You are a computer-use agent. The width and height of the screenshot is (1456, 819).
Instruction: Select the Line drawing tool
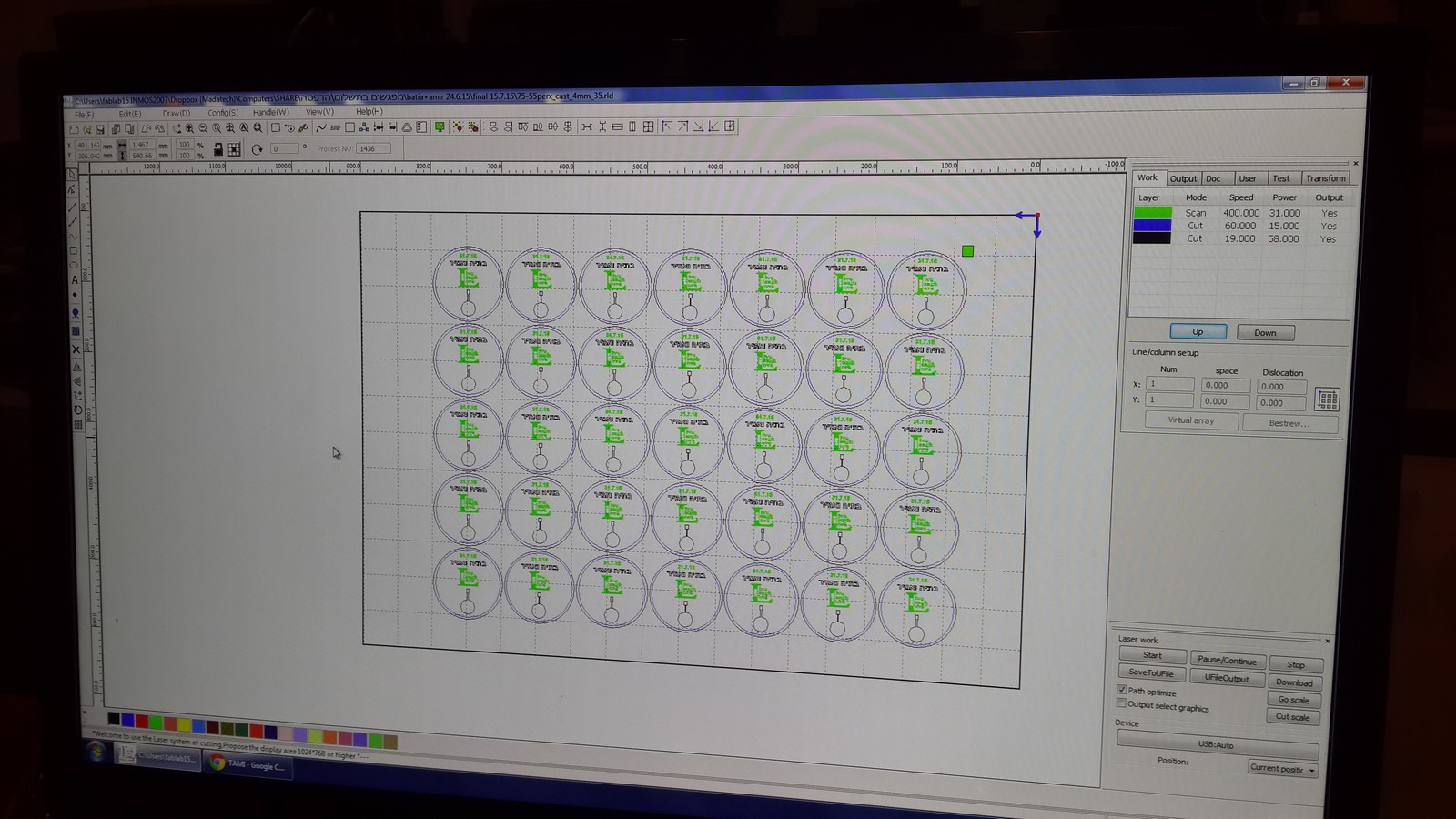coord(76,207)
